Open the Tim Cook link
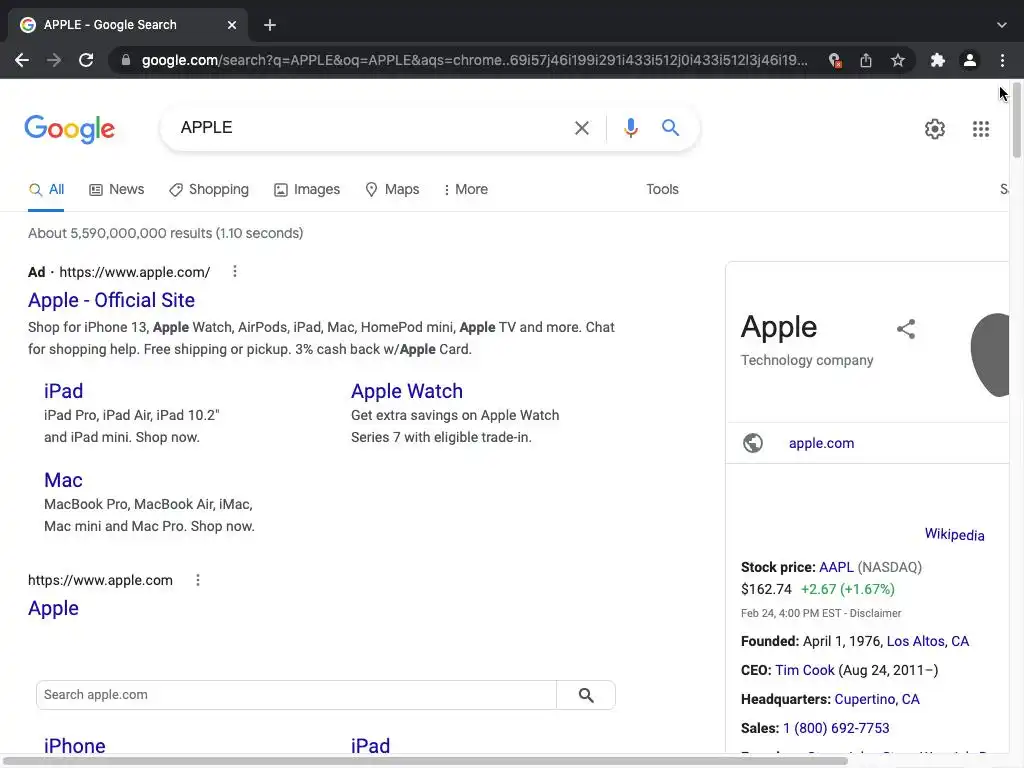Image resolution: width=1024 pixels, height=768 pixels. click(x=805, y=670)
